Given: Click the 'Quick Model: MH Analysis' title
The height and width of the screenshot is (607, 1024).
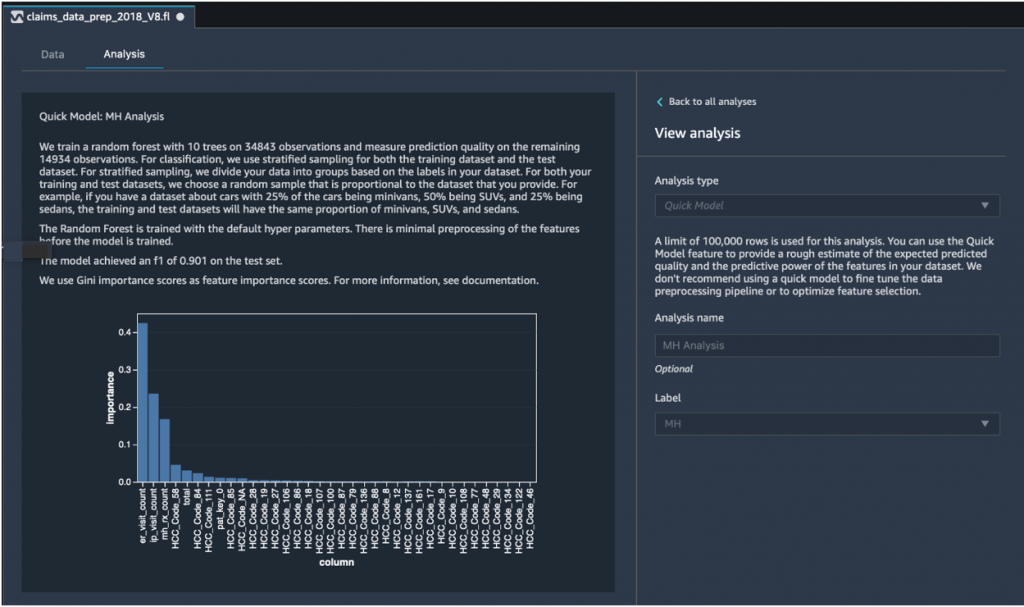Looking at the screenshot, I should point(101,116).
